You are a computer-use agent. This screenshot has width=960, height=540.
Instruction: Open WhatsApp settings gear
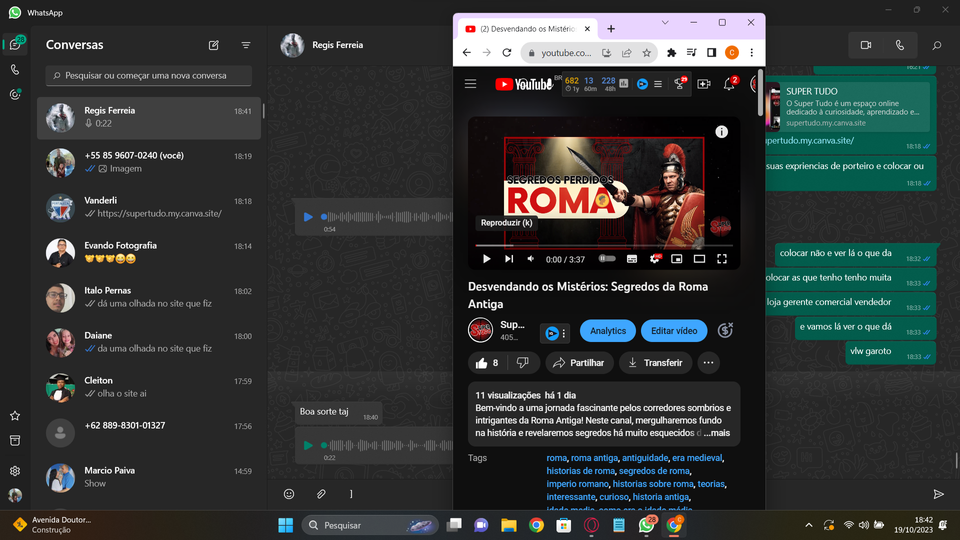15,471
